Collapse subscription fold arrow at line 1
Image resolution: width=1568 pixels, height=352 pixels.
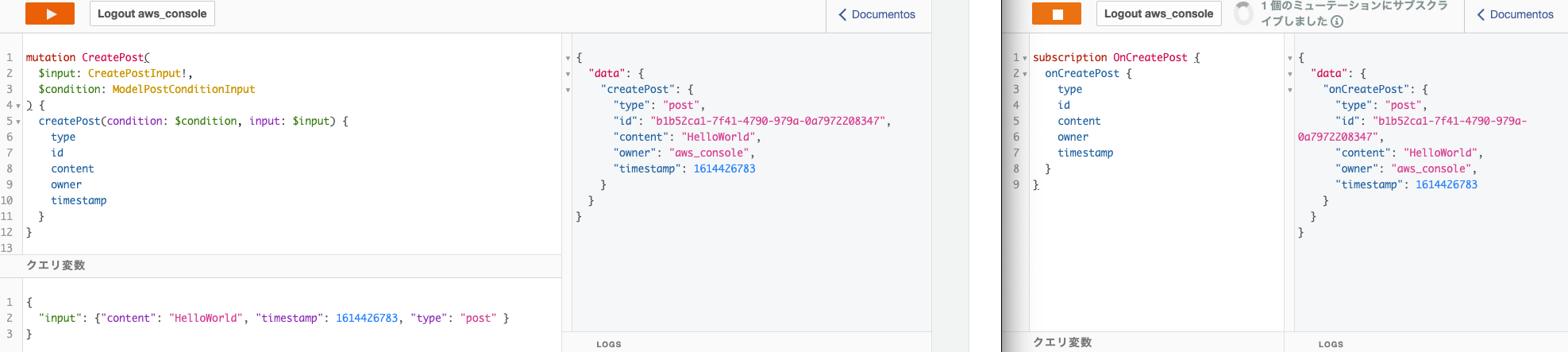(1025, 58)
